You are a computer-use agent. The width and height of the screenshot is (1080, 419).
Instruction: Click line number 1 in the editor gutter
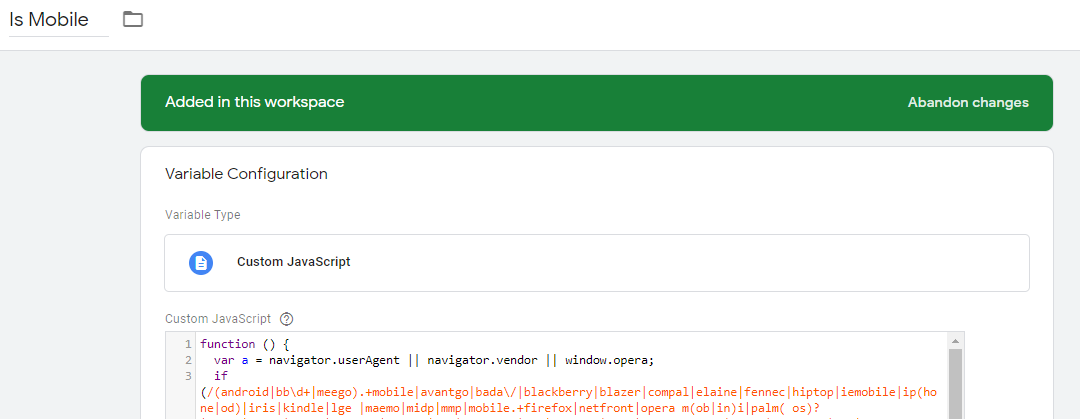[188, 345]
